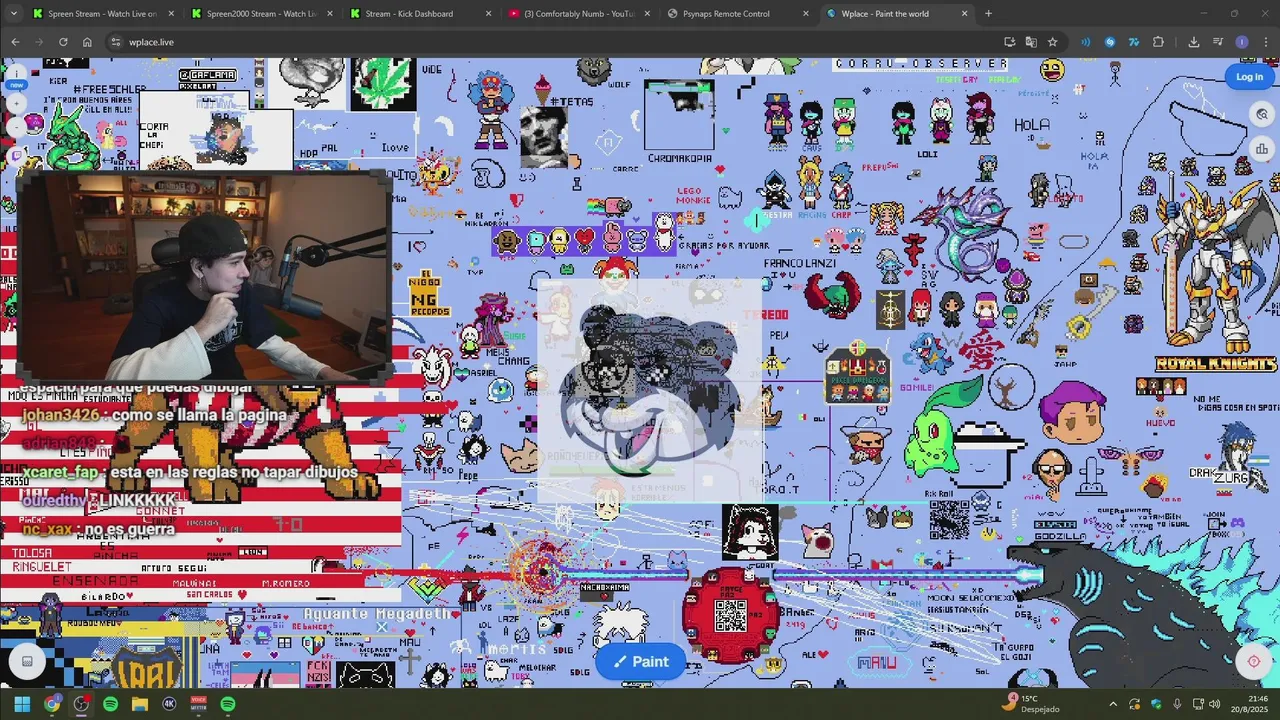1280x720 pixels.
Task: Click the QR code in red circle
Action: 730,615
